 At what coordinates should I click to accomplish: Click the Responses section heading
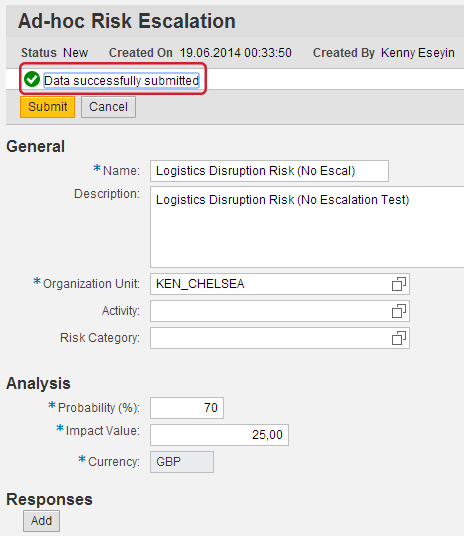pos(50,499)
